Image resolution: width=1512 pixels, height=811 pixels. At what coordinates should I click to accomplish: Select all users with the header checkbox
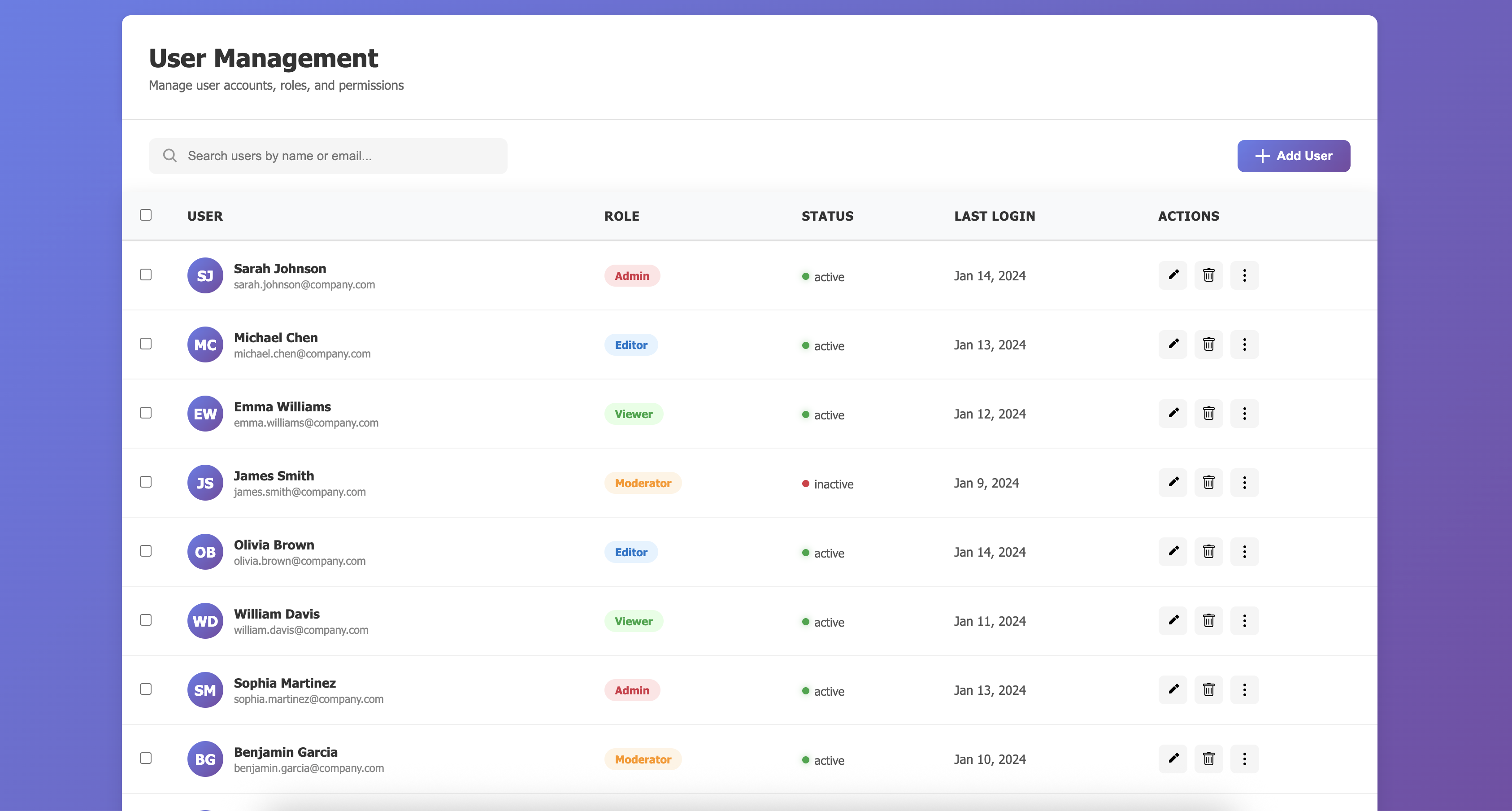(146, 215)
